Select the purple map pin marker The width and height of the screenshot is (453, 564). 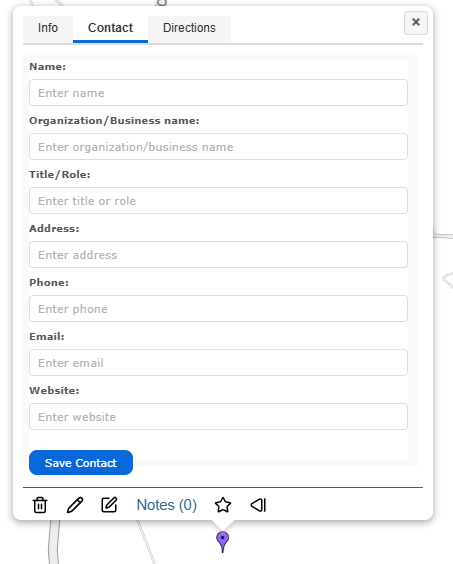[223, 541]
